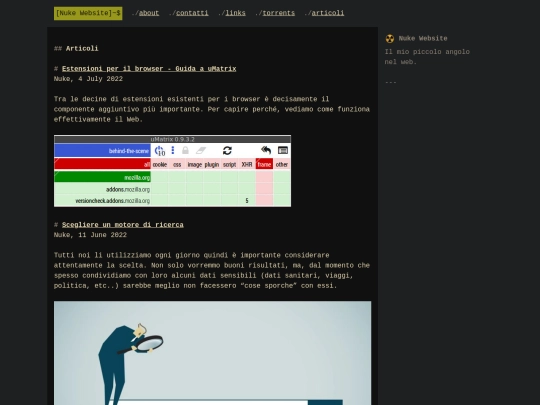This screenshot has width=540, height=405.
Task: Click the 'uMatrix 0.9.3.2' title bar
Action: (x=173, y=139)
